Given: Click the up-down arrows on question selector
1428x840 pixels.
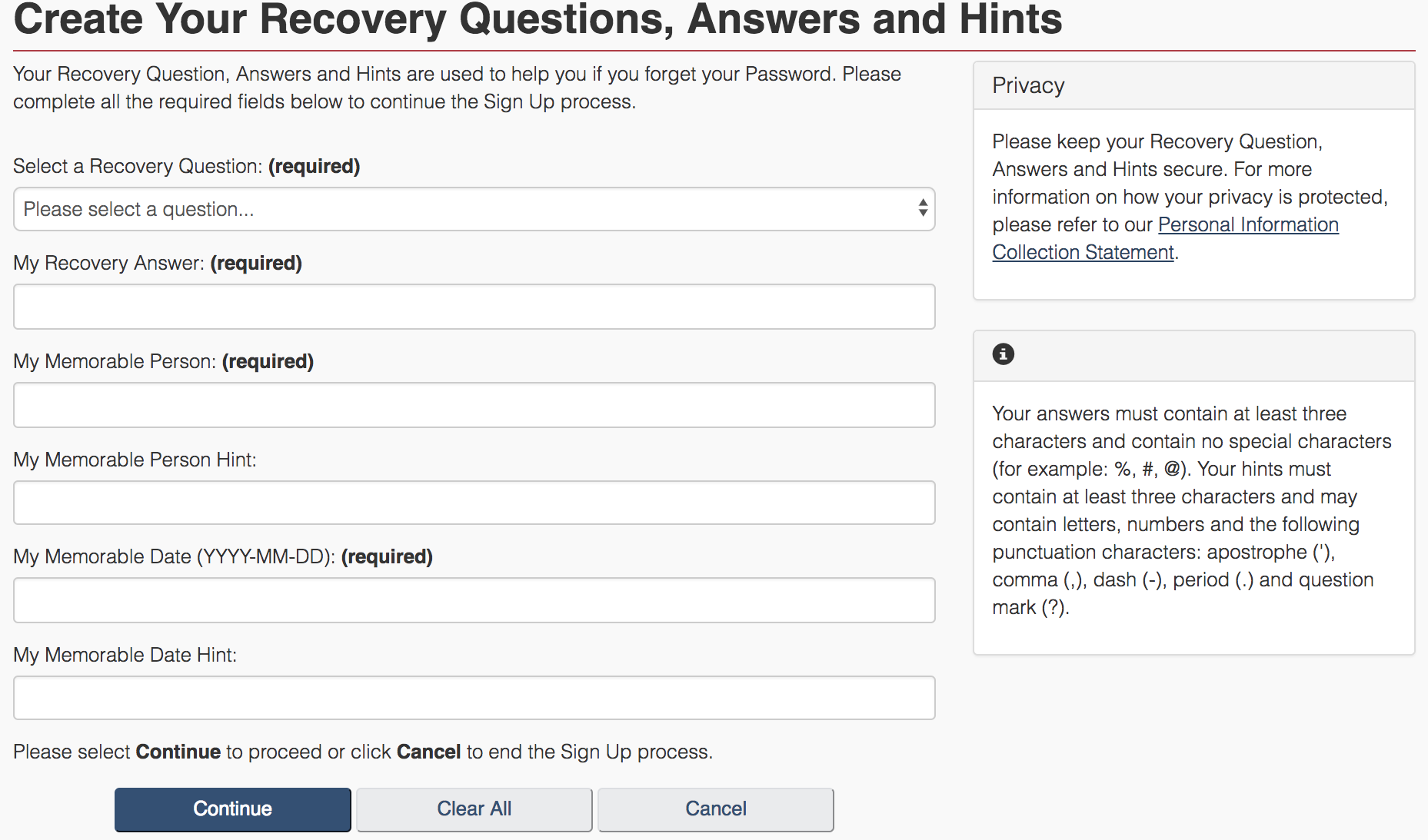Looking at the screenshot, I should click(x=922, y=208).
